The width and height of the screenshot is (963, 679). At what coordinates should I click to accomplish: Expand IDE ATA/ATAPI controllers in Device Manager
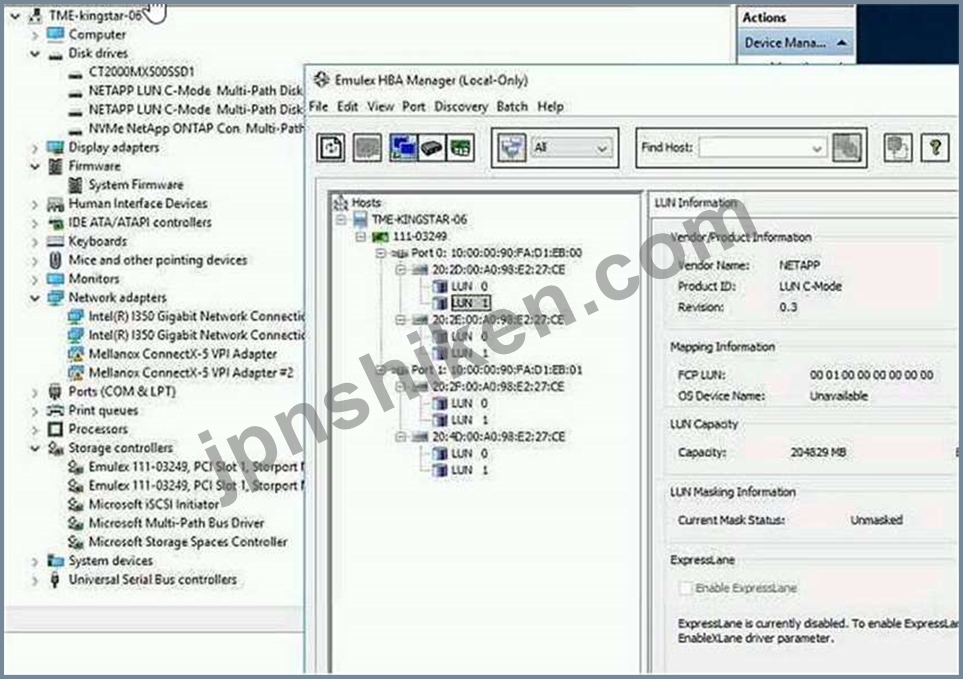pyautogui.click(x=35, y=223)
